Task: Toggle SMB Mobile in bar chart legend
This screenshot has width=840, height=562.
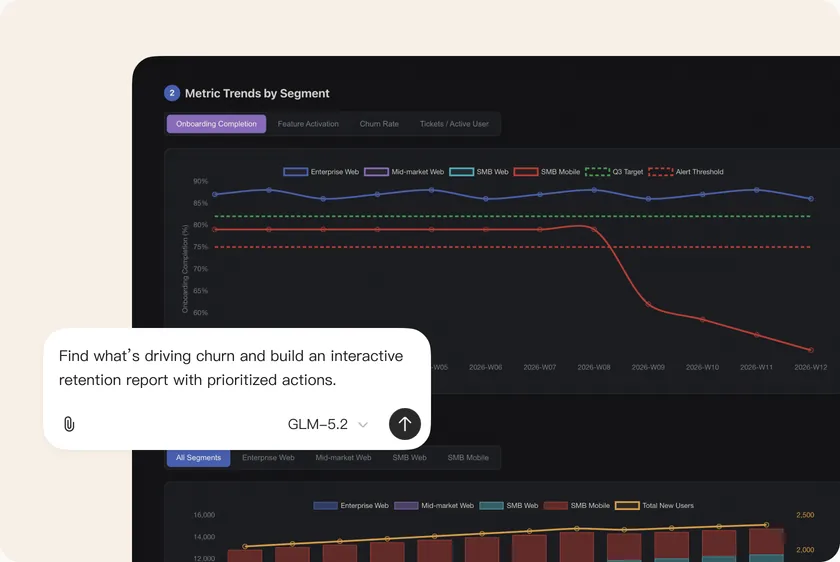Action: (x=576, y=506)
